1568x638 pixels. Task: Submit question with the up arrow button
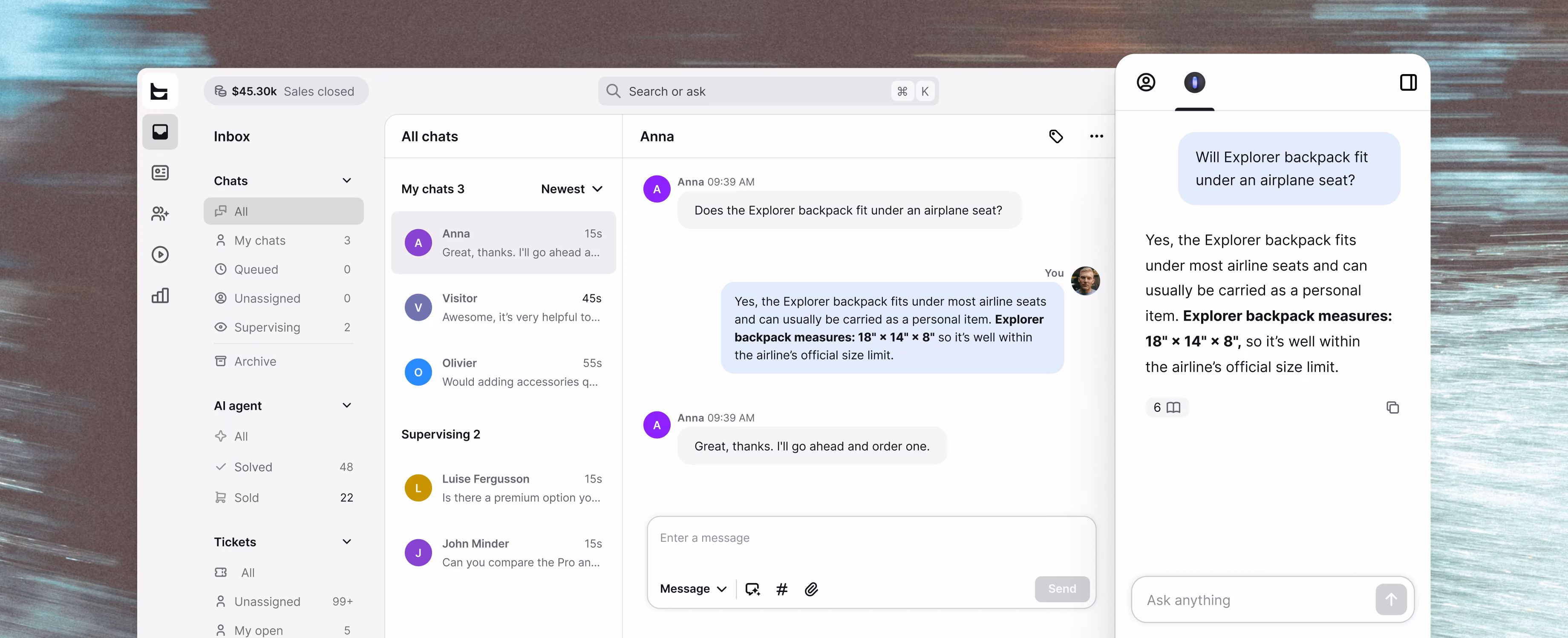point(1391,600)
